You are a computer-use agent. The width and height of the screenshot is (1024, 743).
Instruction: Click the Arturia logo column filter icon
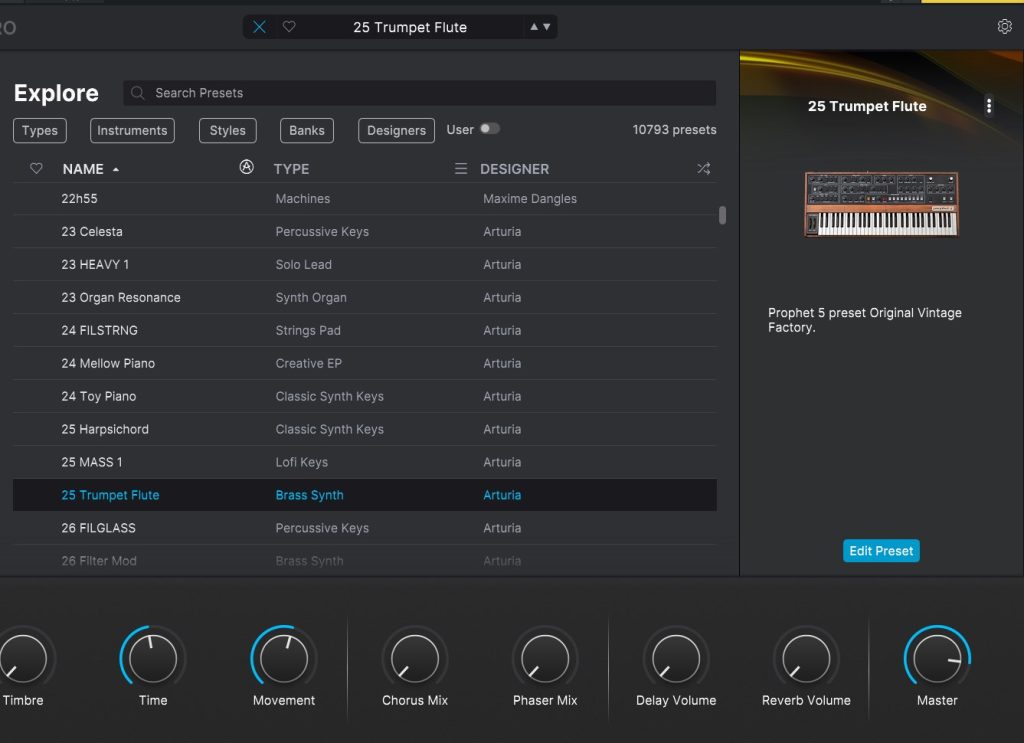pyautogui.click(x=247, y=168)
